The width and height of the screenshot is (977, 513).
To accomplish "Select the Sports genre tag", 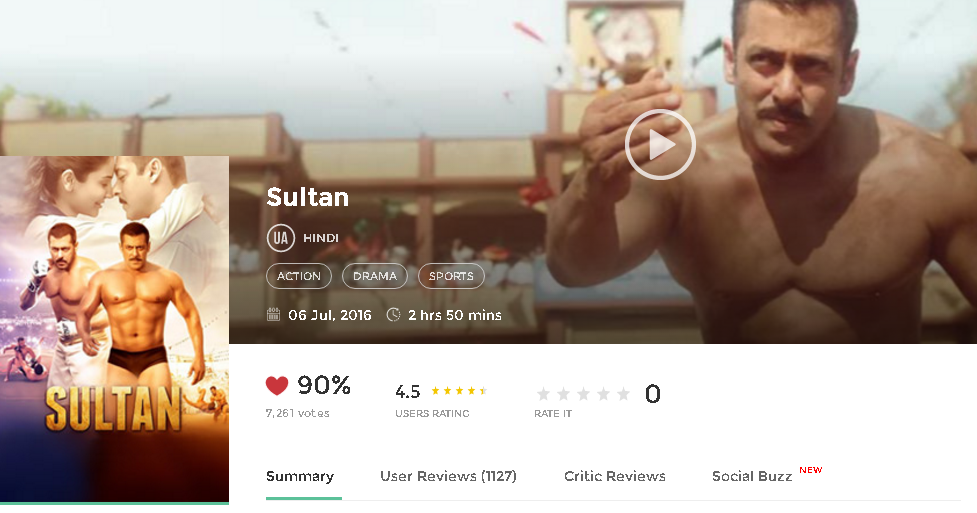I will [451, 276].
